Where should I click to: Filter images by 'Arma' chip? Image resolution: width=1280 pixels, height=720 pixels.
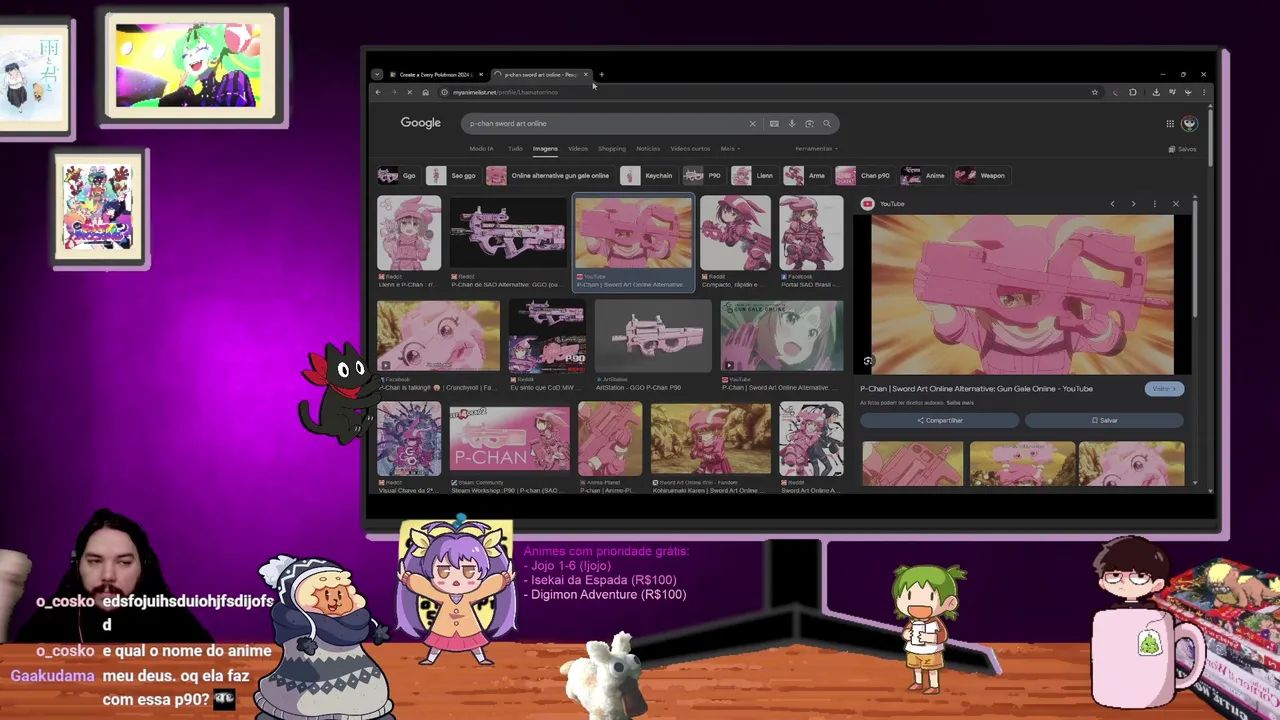click(x=806, y=176)
